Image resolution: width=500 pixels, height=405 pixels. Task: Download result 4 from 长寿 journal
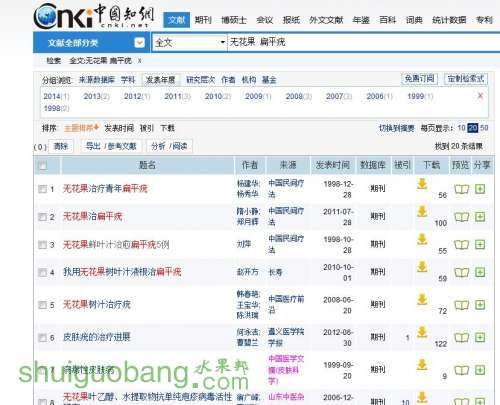click(x=422, y=267)
